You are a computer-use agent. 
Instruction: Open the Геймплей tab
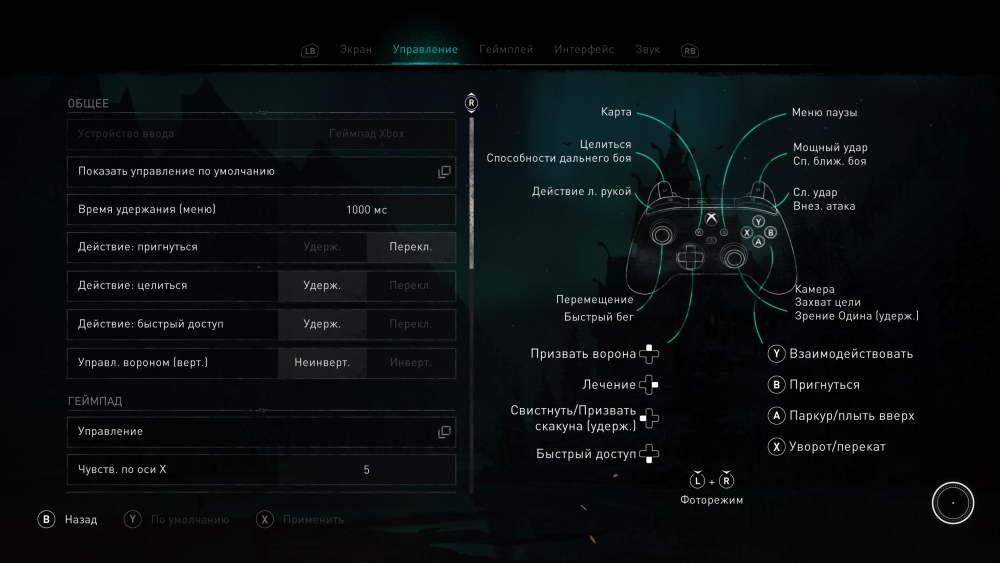506,49
